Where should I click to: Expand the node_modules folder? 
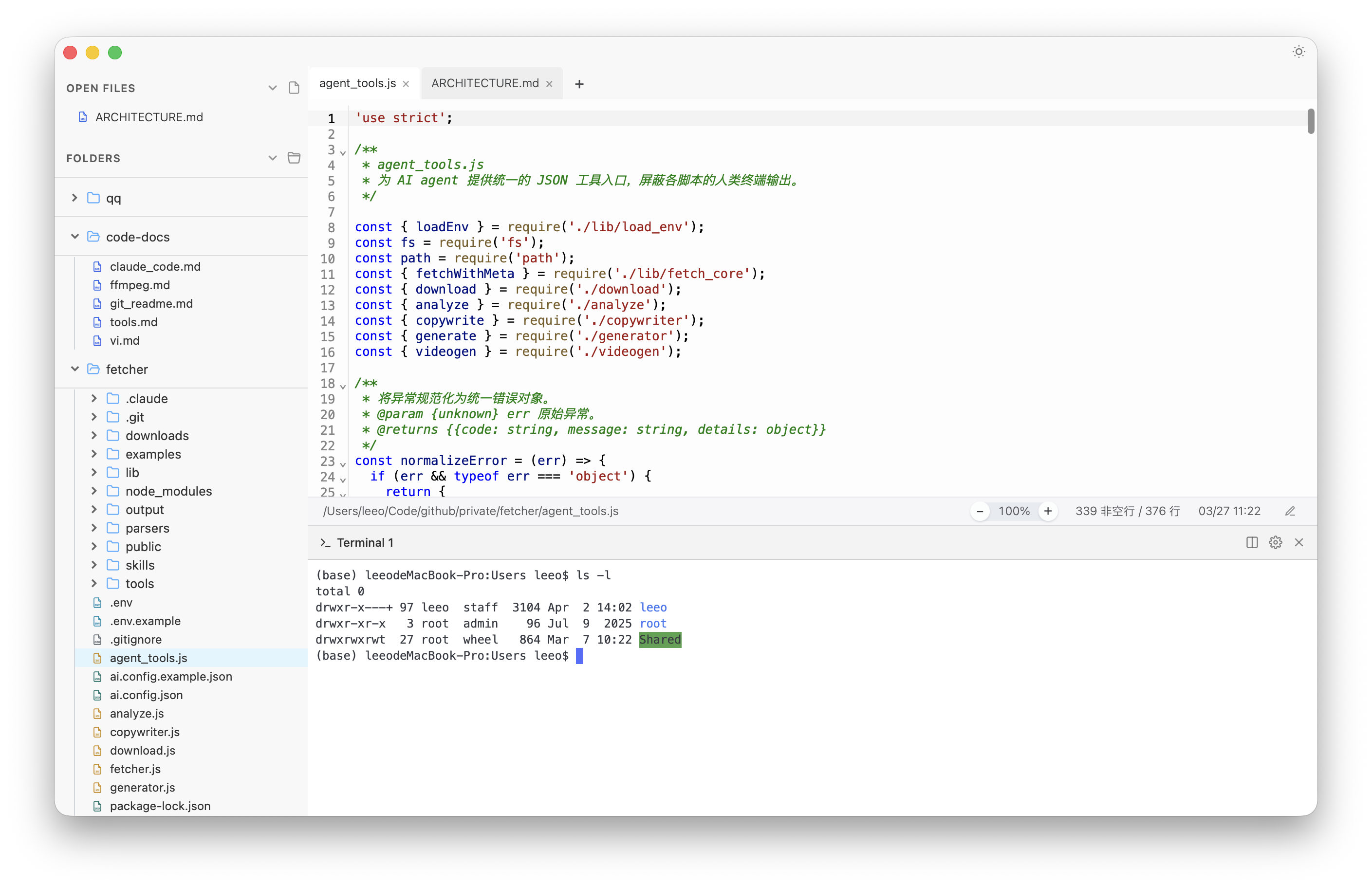pos(94,491)
